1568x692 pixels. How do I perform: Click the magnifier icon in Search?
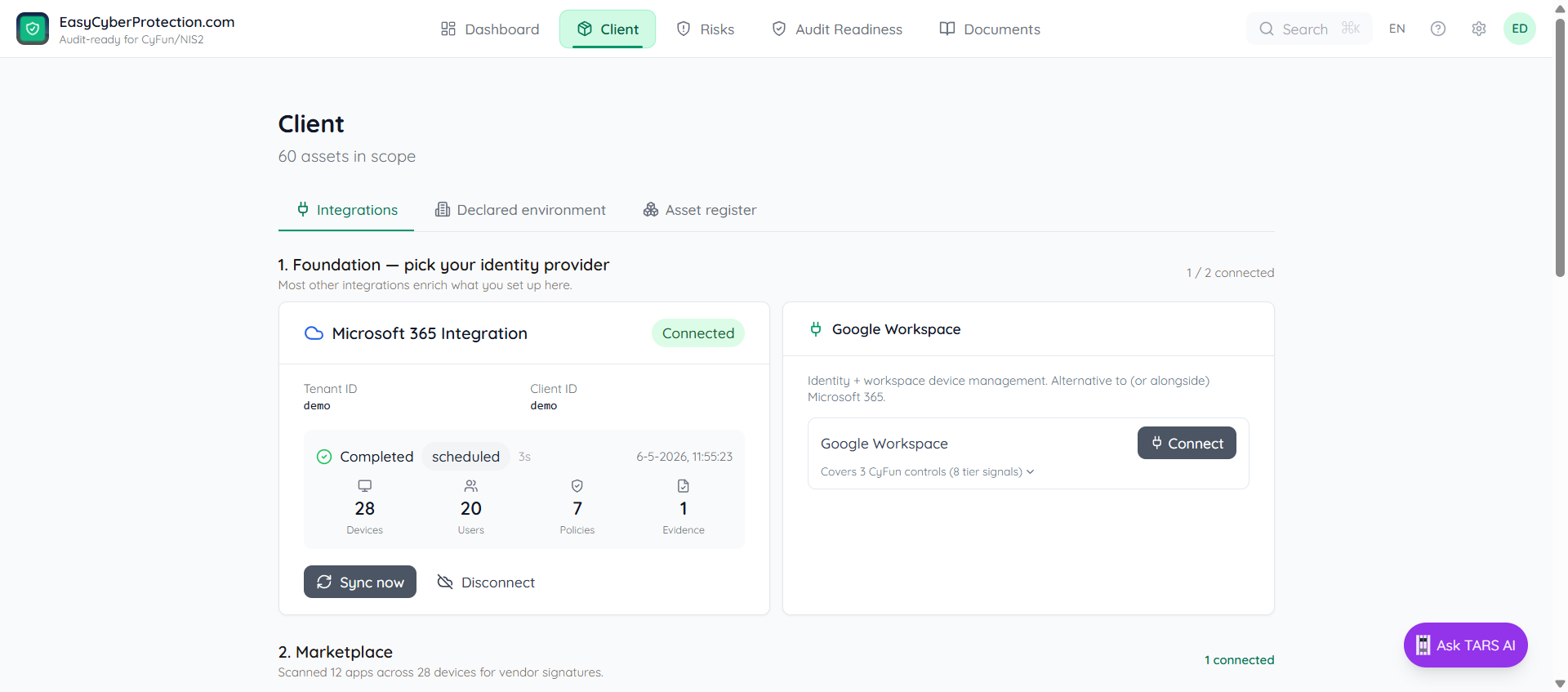click(x=1267, y=29)
